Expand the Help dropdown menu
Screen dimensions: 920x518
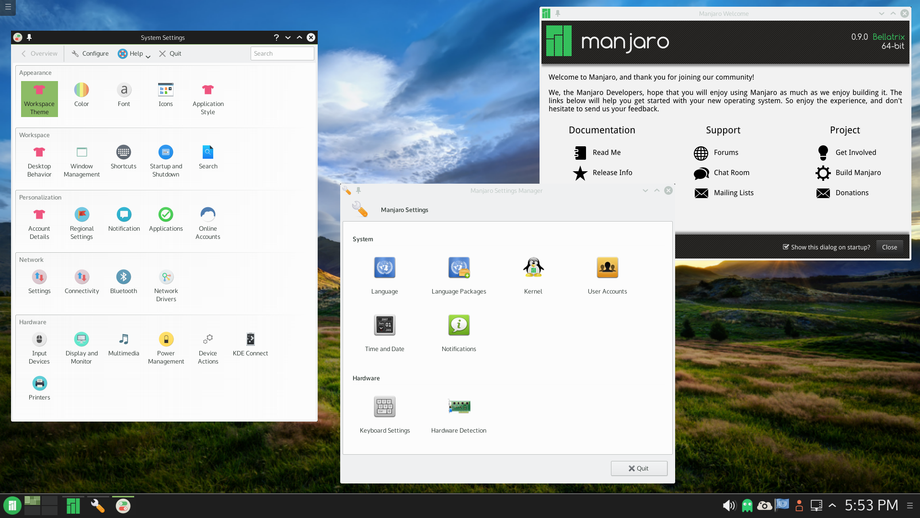click(134, 54)
